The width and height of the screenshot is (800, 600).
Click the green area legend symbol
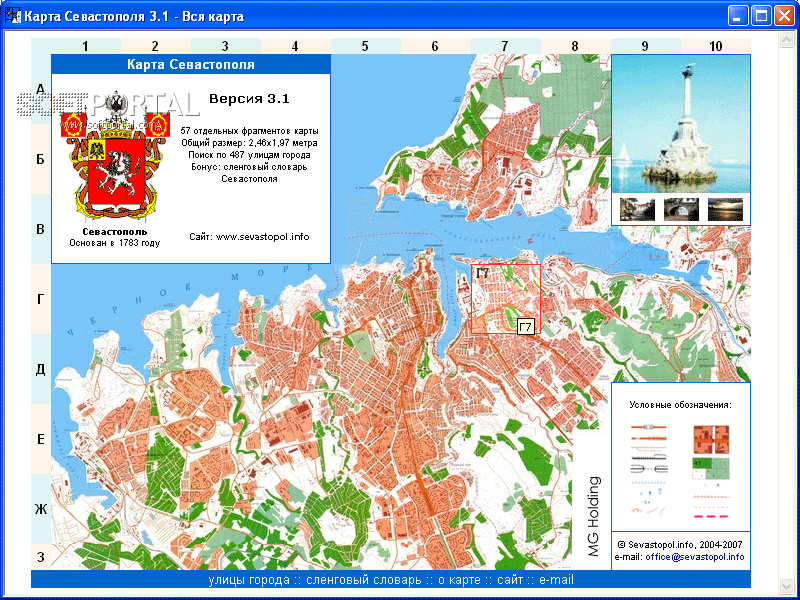pos(711,469)
